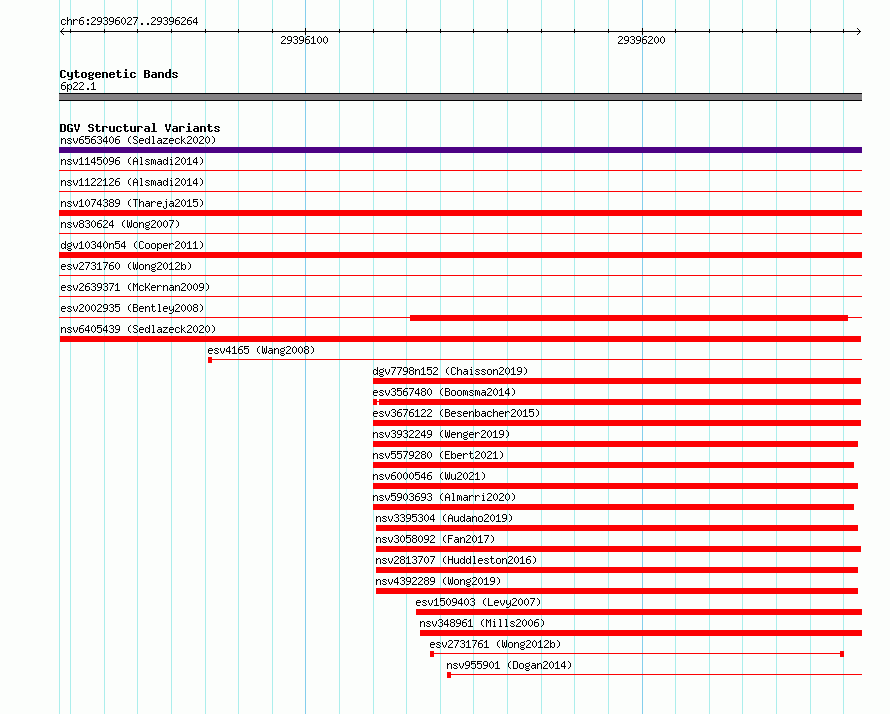Select nsv4392289 (Wong2019) variant
This screenshot has height=714, width=890.
click(x=438, y=581)
